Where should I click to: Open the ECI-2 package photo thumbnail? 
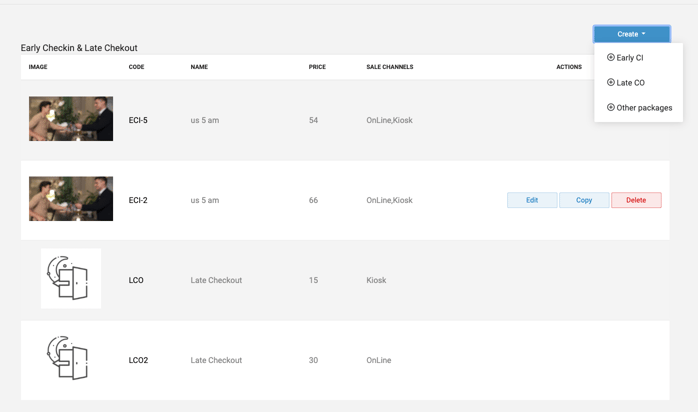(x=71, y=198)
